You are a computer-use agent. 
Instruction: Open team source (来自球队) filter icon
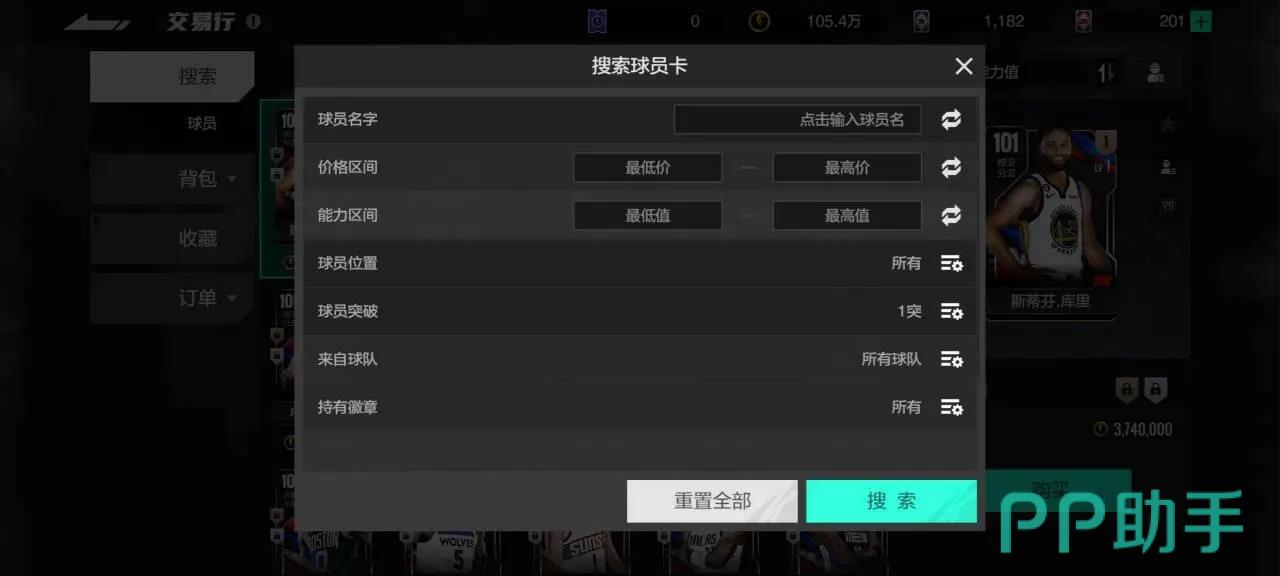pos(951,360)
